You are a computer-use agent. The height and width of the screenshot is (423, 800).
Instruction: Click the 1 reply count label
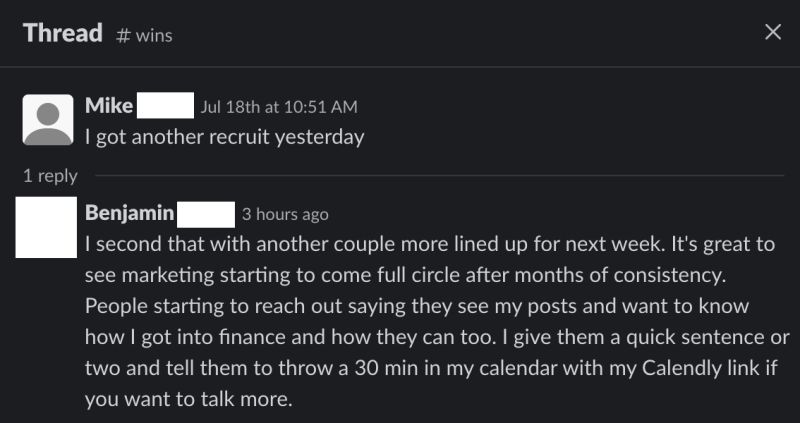pyautogui.click(x=50, y=175)
